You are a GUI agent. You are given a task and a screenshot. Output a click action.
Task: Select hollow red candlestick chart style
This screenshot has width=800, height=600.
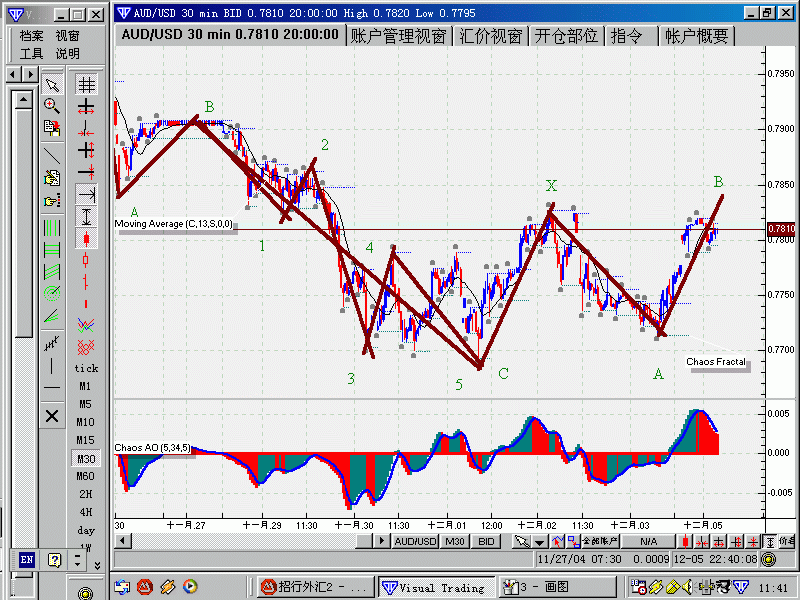click(86, 260)
